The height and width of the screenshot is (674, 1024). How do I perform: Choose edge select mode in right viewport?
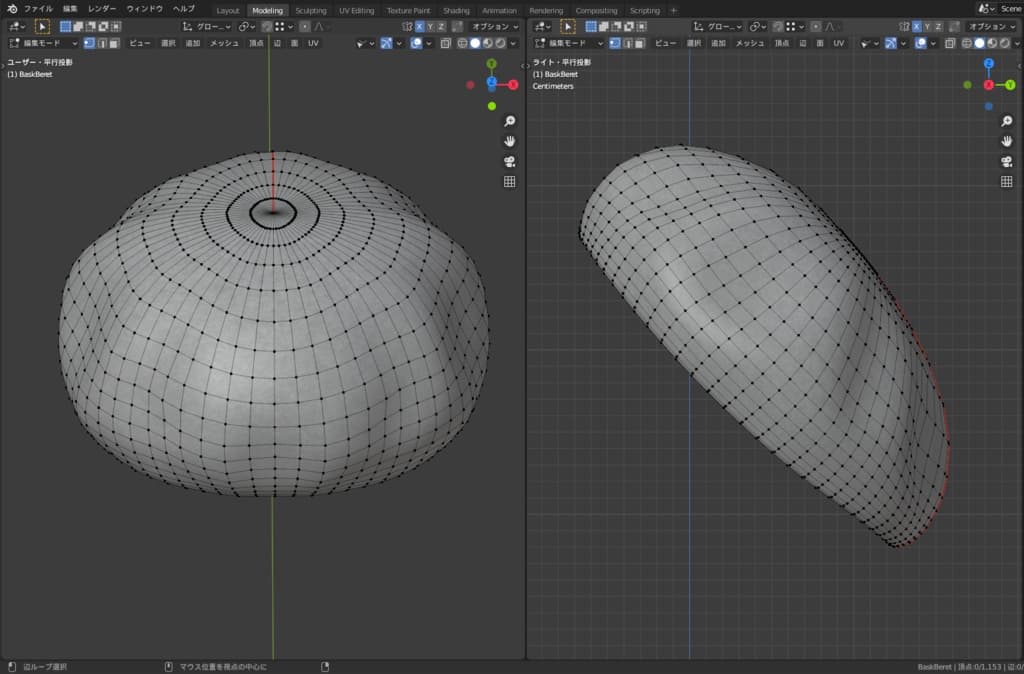point(626,43)
